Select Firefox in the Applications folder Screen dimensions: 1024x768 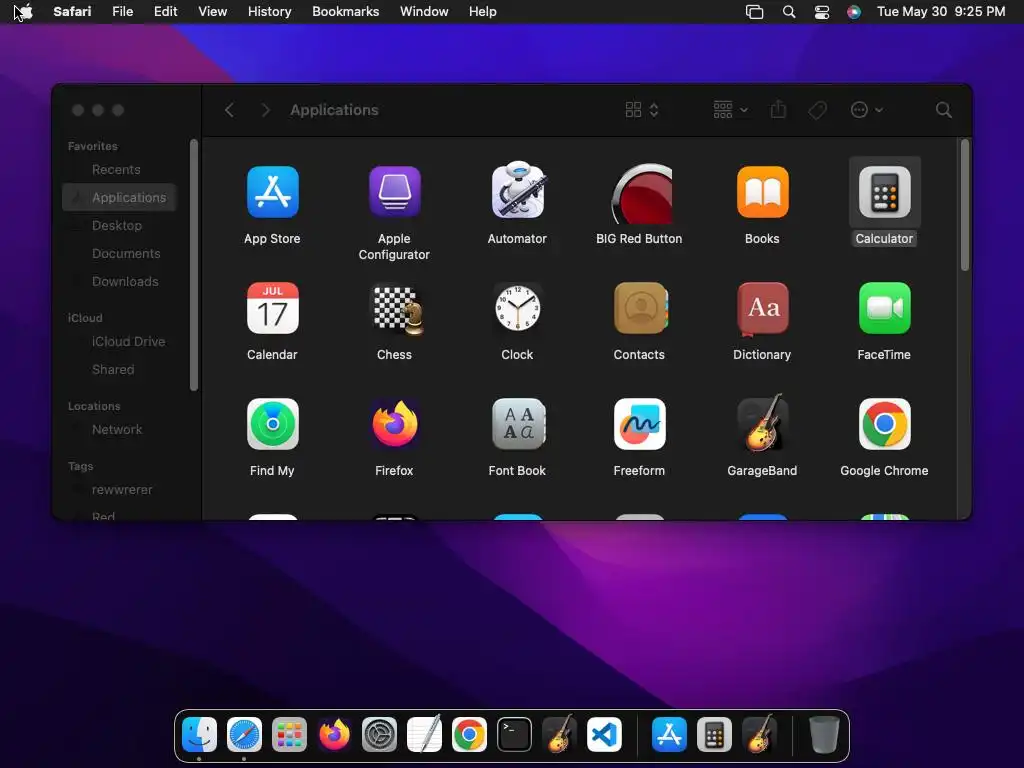(x=394, y=424)
